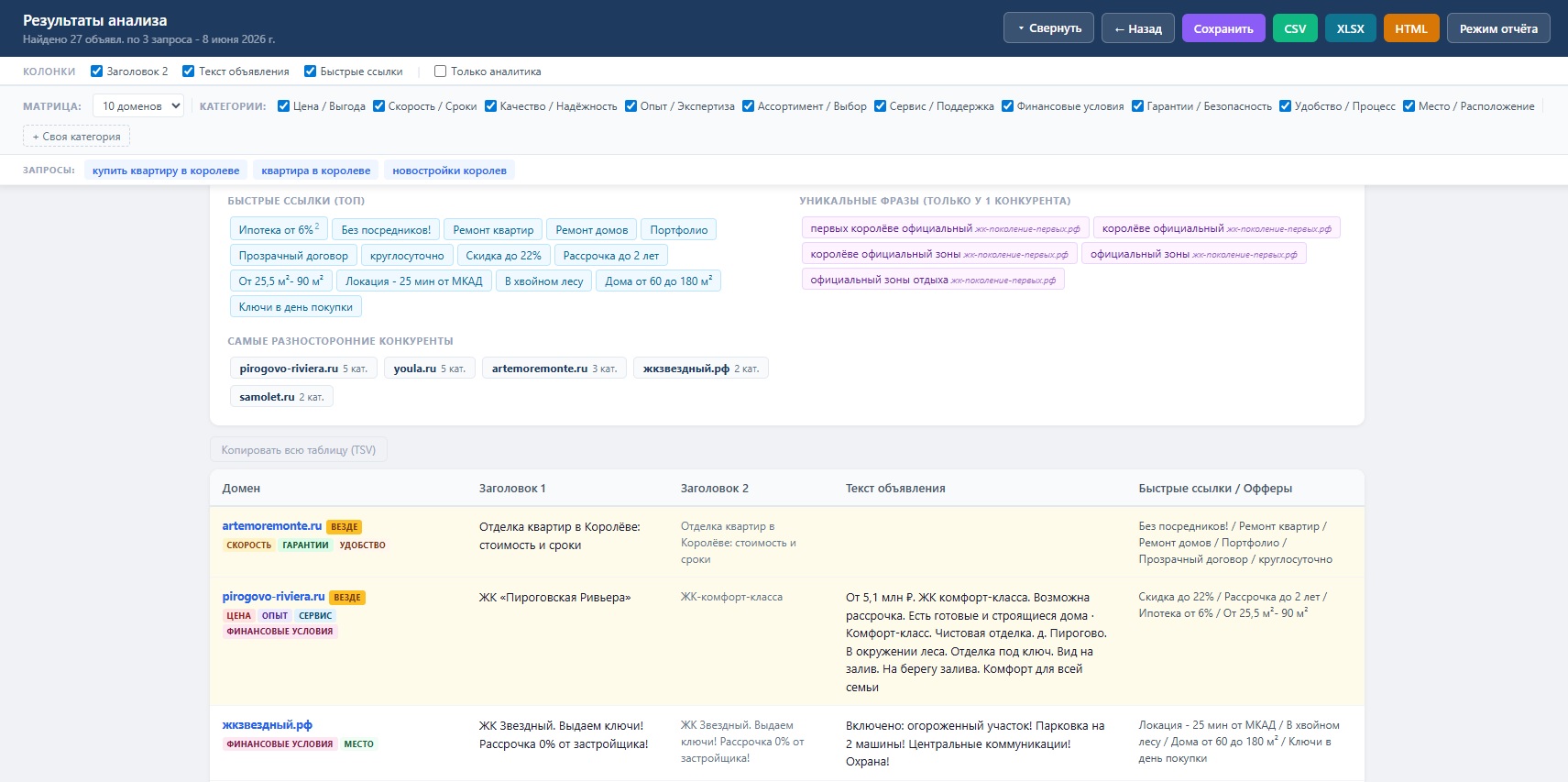Click Ипотека от 6% quick link chip
The width and height of the screenshot is (1568, 782).
click(279, 230)
